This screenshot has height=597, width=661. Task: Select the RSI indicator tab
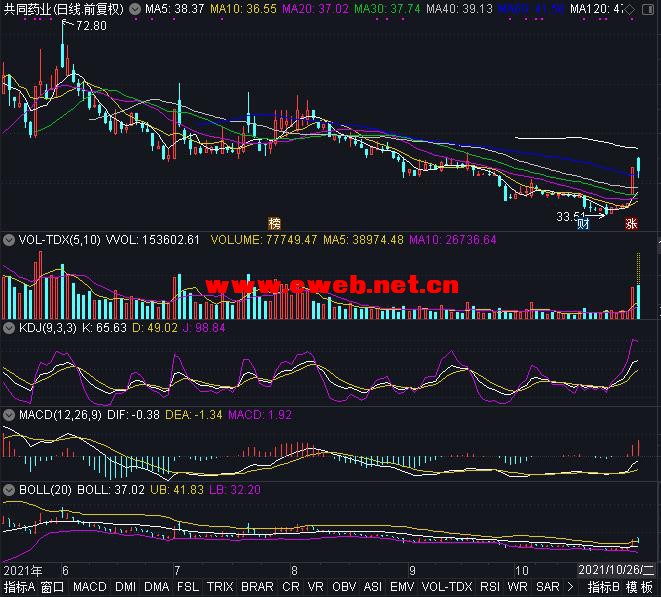coord(490,587)
